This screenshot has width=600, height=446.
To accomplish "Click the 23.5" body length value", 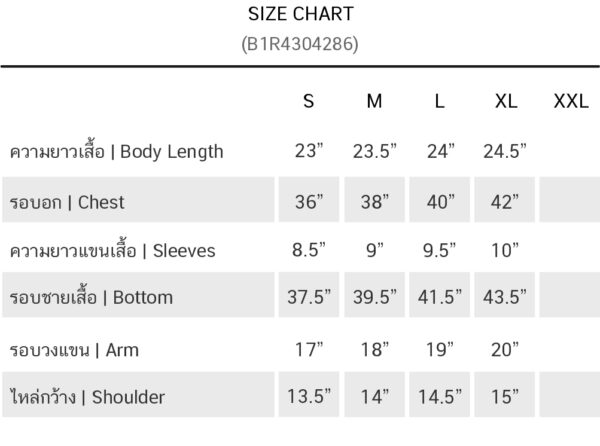I will 375,151.
